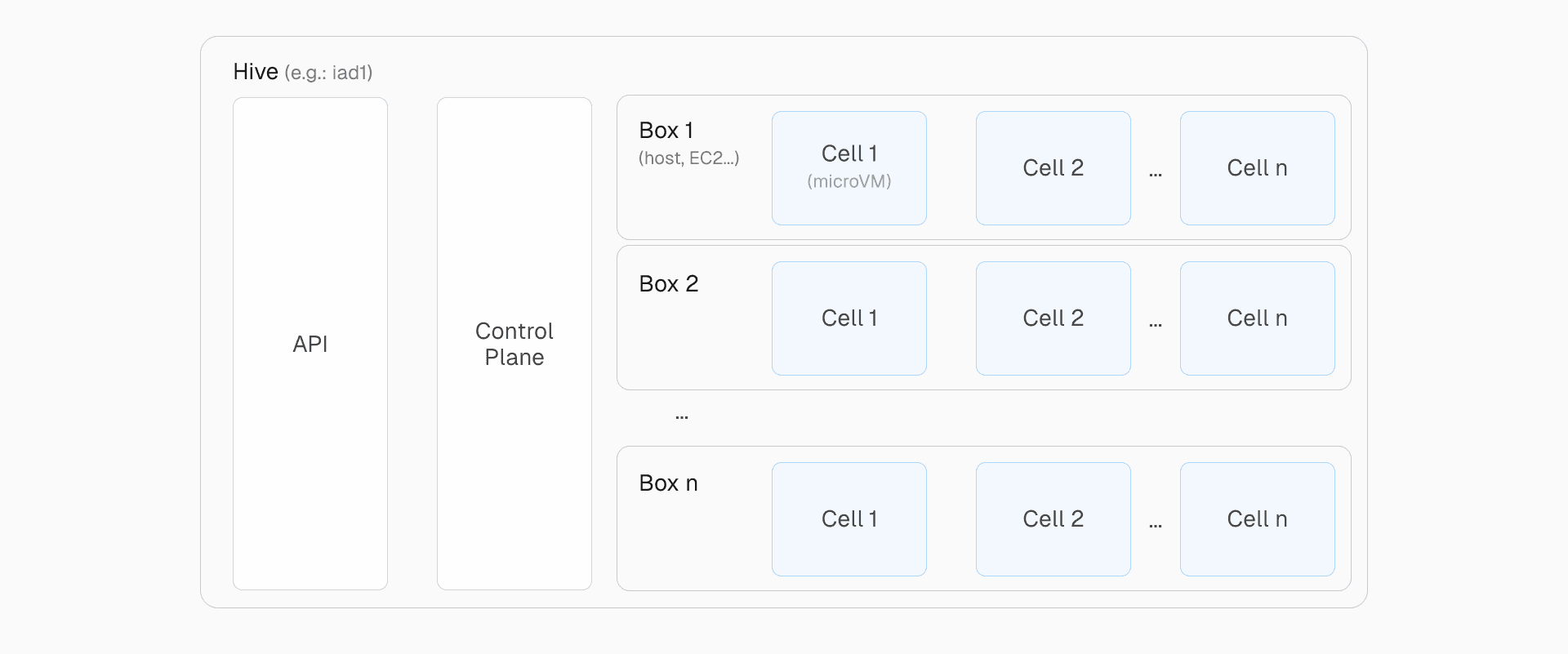1568x654 pixels.
Task: Click the "(host, EC2...)" caption
Action: 688,158
